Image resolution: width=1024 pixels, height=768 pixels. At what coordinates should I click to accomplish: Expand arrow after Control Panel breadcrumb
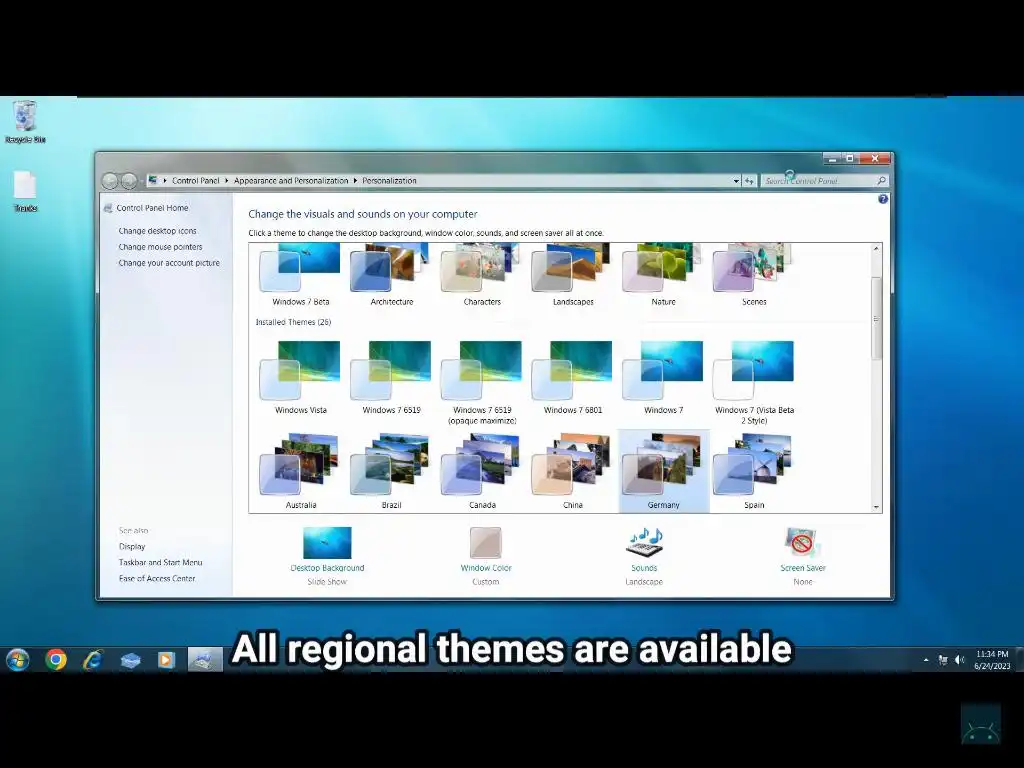227,181
